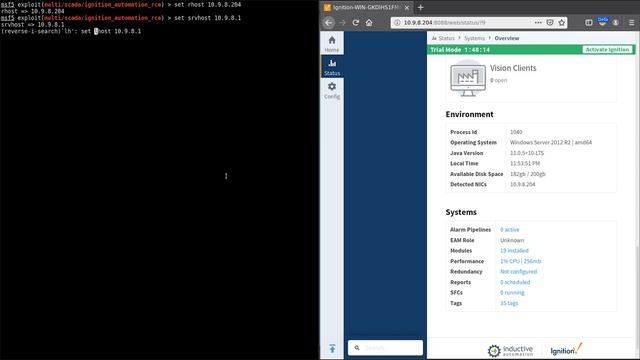Toggle the browser sidebar view icon
Screen dimensions: 640x360
589,22
